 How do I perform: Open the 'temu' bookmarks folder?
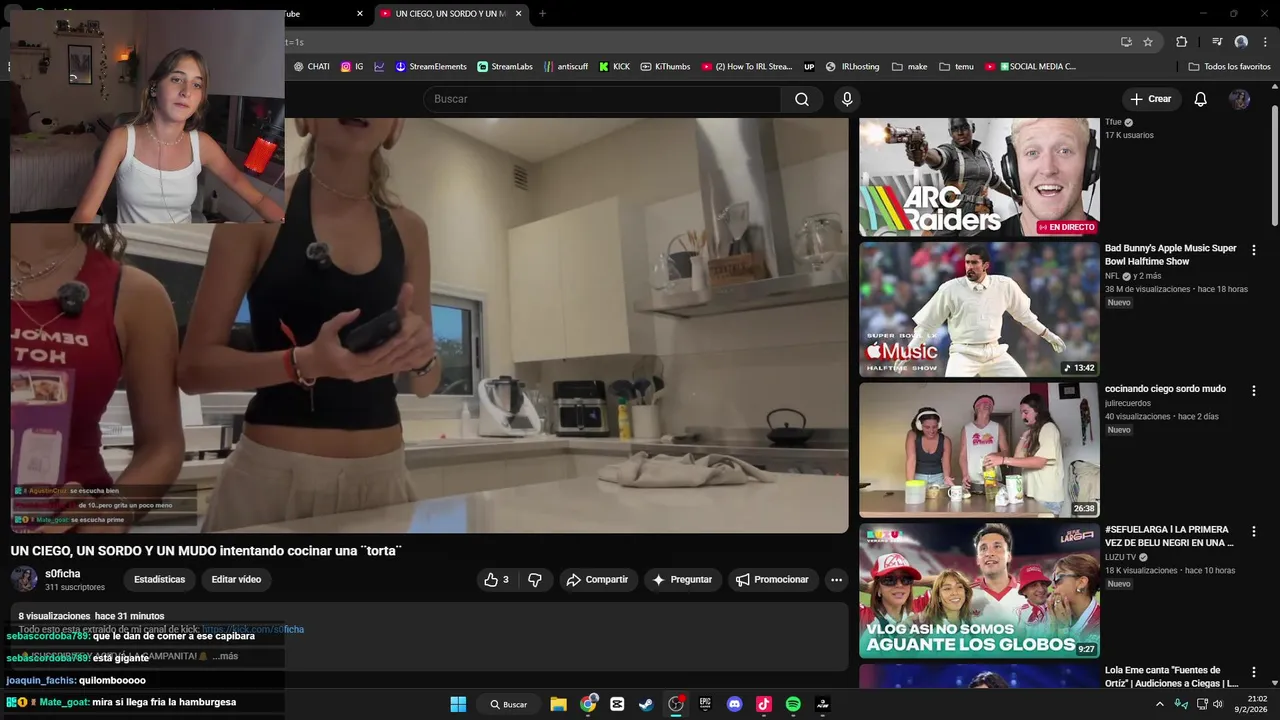click(956, 67)
